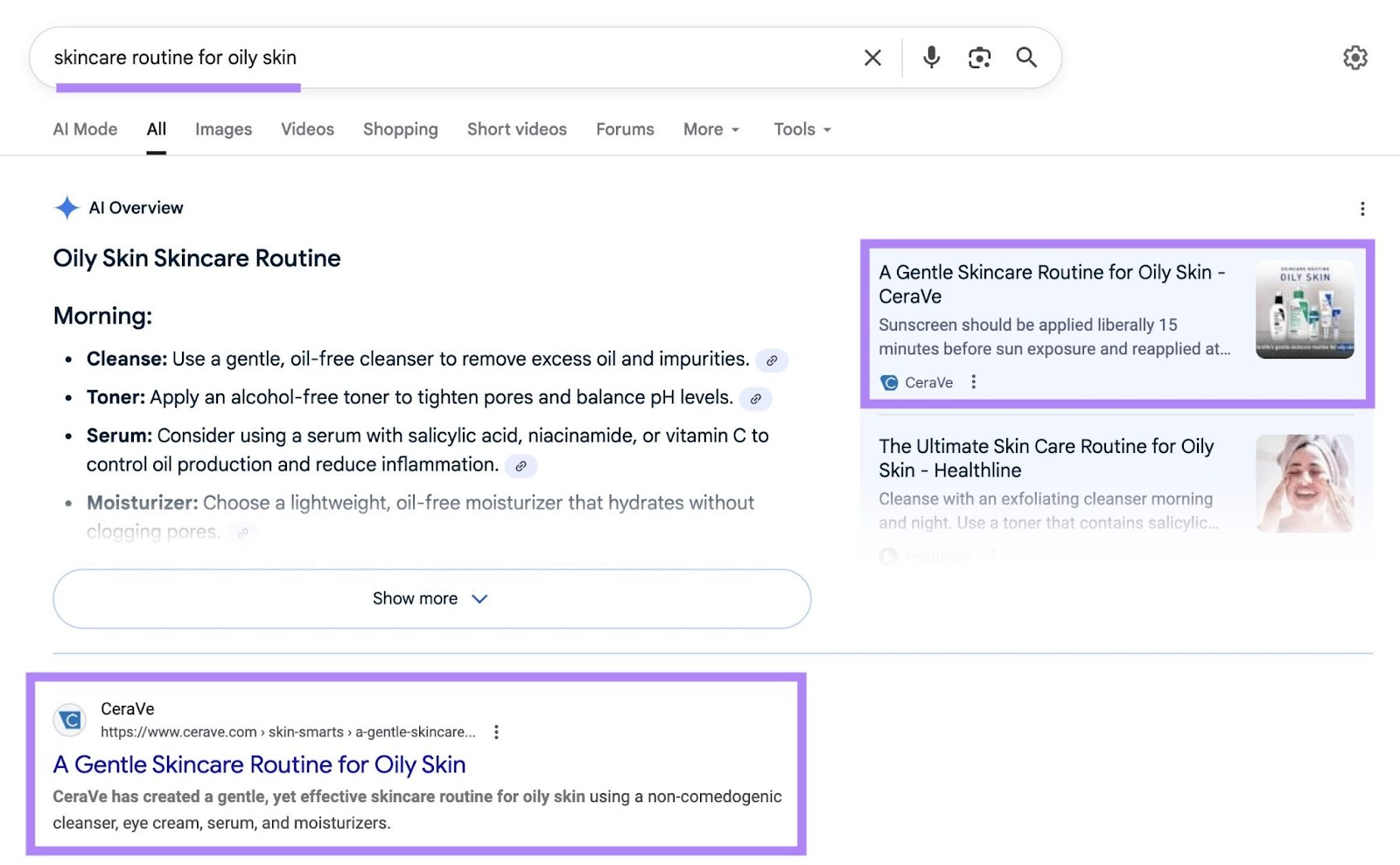
Task: Clear the search query with the X
Action: (x=871, y=57)
